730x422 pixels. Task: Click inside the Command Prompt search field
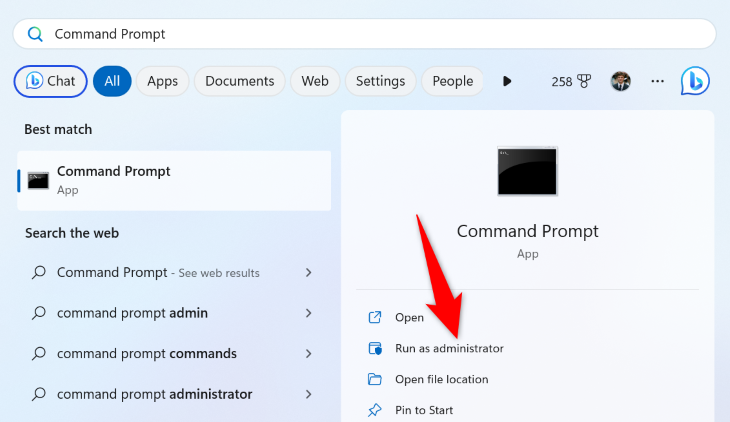pos(380,34)
